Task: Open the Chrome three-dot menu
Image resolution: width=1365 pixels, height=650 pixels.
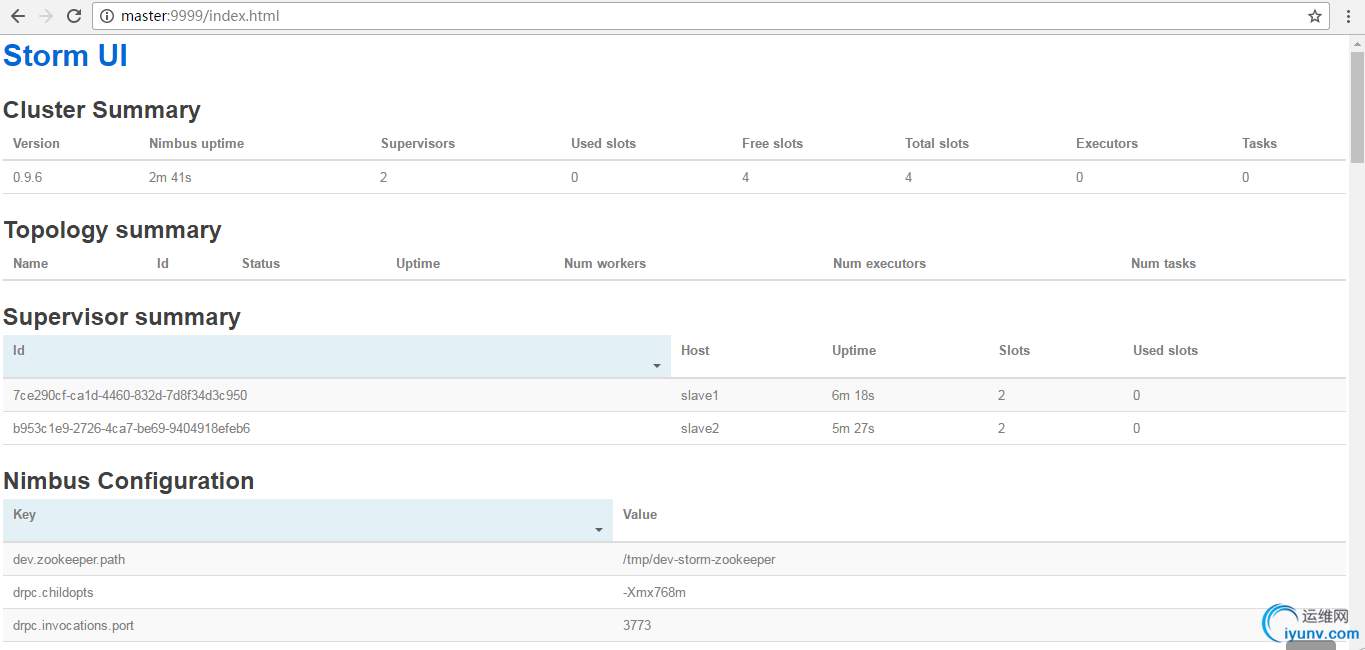Action: [1348, 16]
